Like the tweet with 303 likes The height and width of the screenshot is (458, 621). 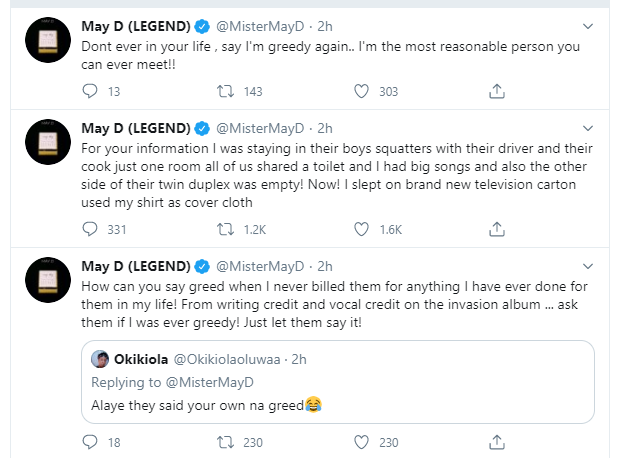[363, 92]
